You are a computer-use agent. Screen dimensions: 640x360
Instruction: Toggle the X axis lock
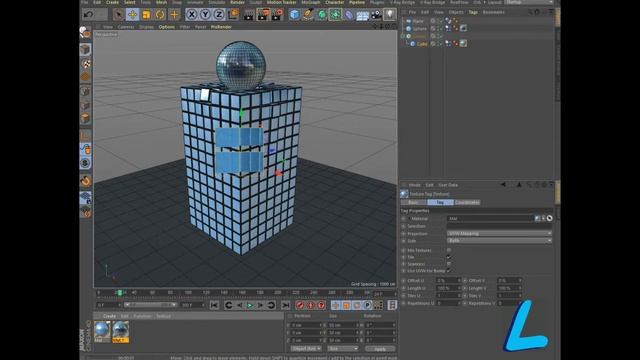tap(191, 15)
